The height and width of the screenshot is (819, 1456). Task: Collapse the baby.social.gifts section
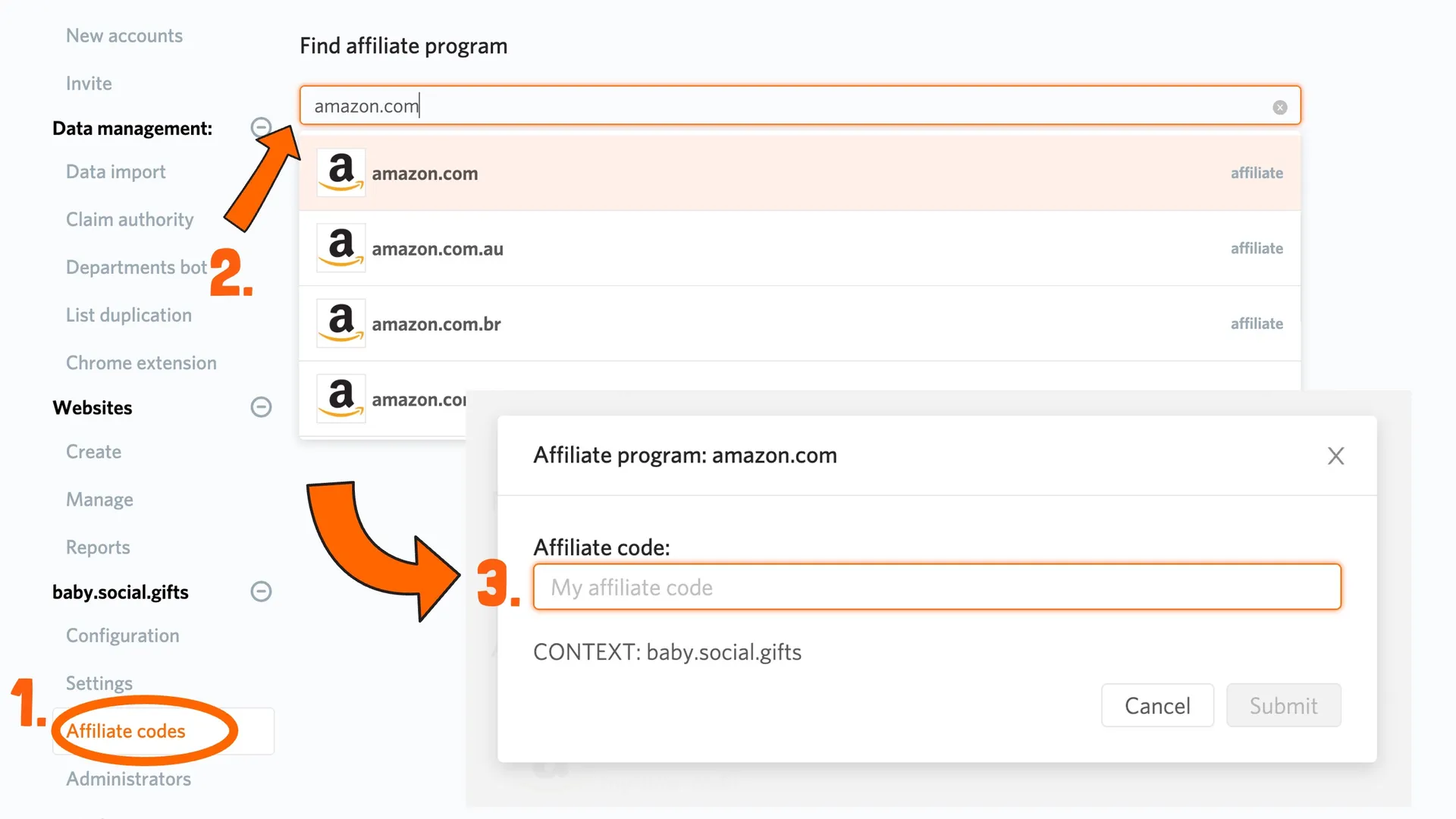[261, 591]
